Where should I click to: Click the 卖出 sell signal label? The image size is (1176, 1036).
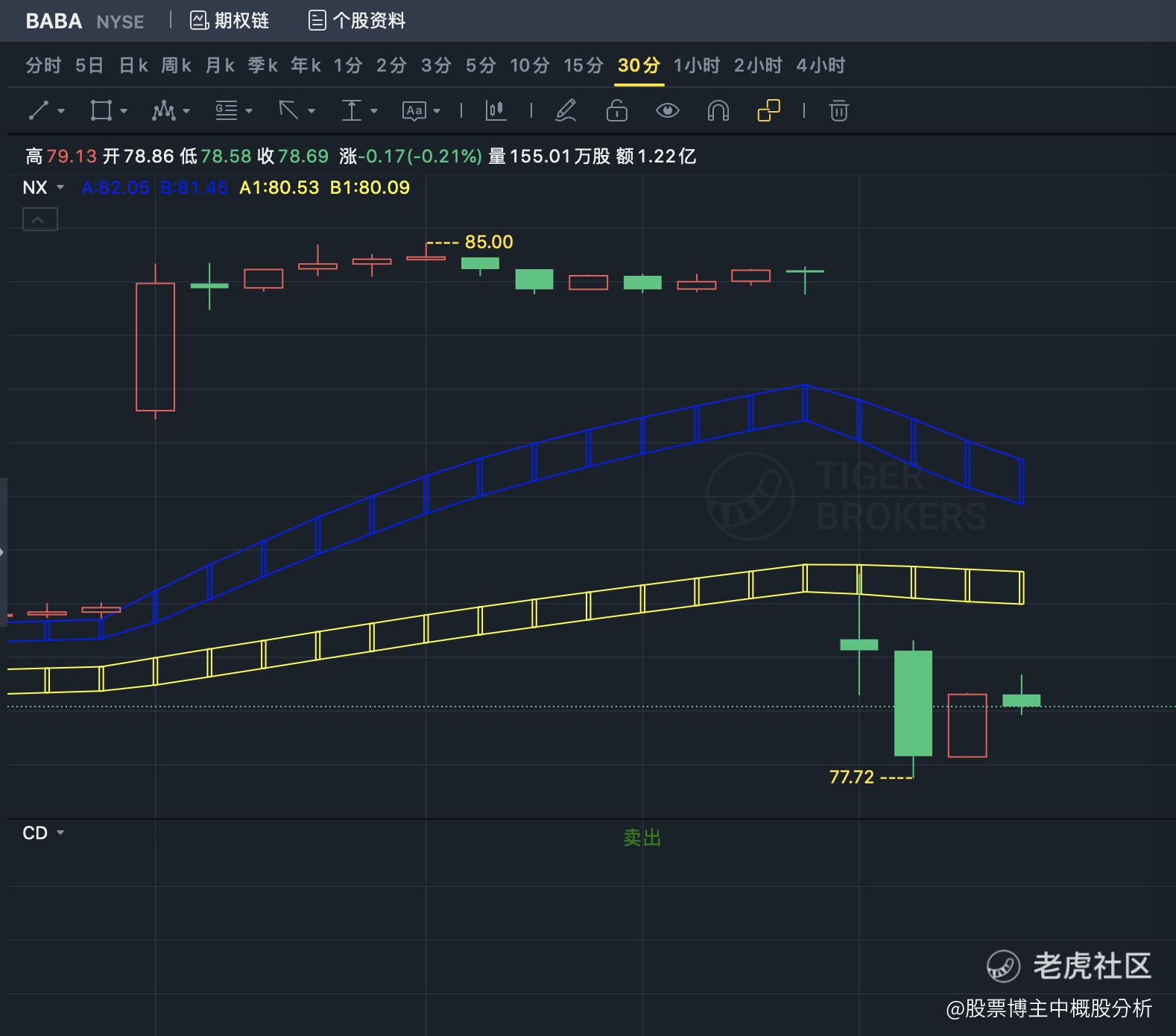[642, 838]
